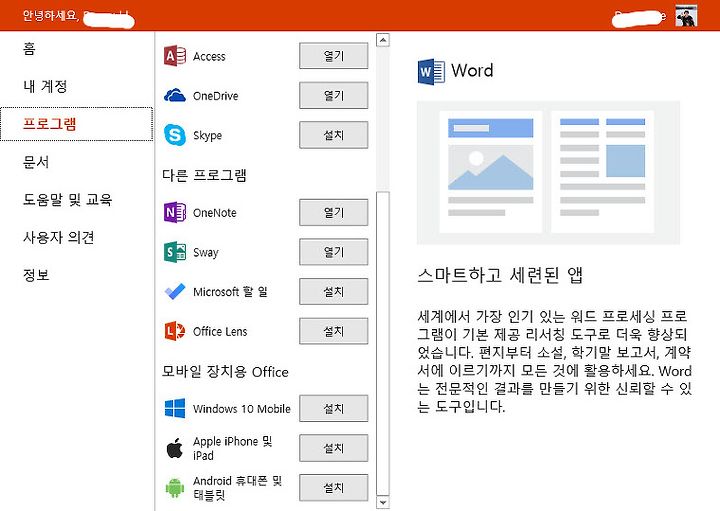
Task: Install Office Lens with 설치 button
Action: tap(333, 331)
